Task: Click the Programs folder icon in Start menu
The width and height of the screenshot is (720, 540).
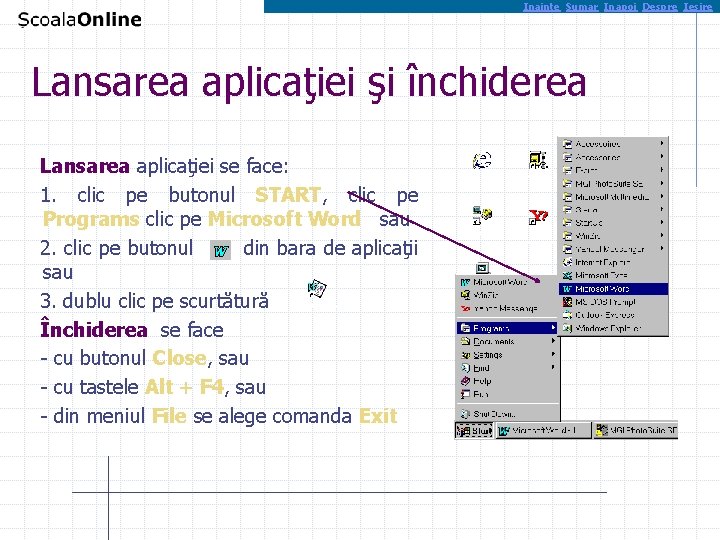Action: (x=466, y=328)
